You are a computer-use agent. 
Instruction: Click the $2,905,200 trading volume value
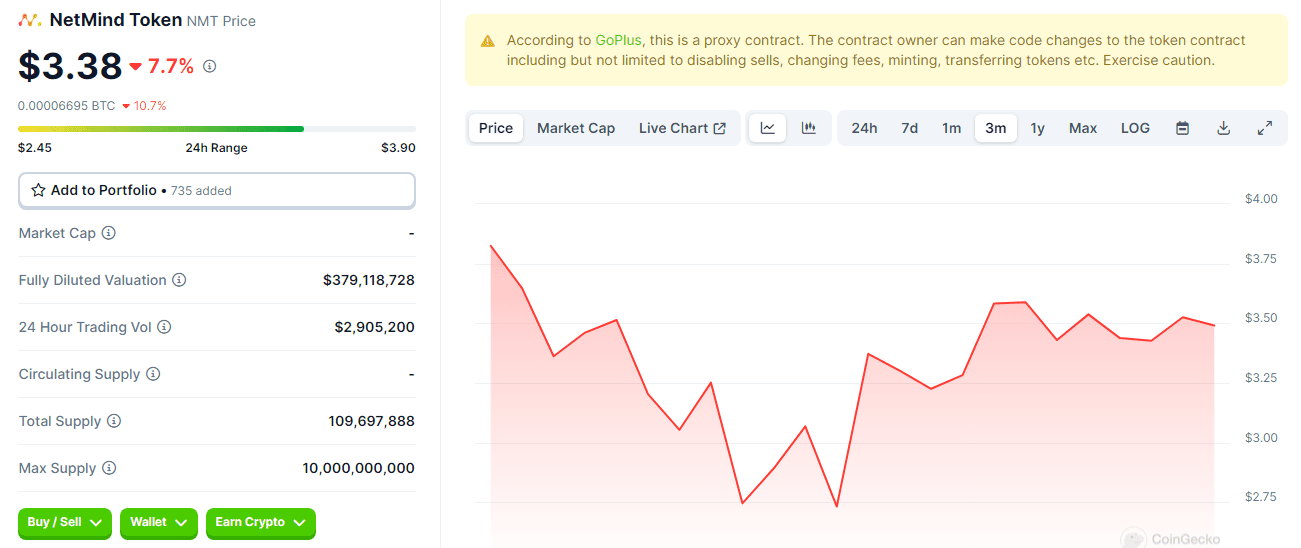coord(375,327)
